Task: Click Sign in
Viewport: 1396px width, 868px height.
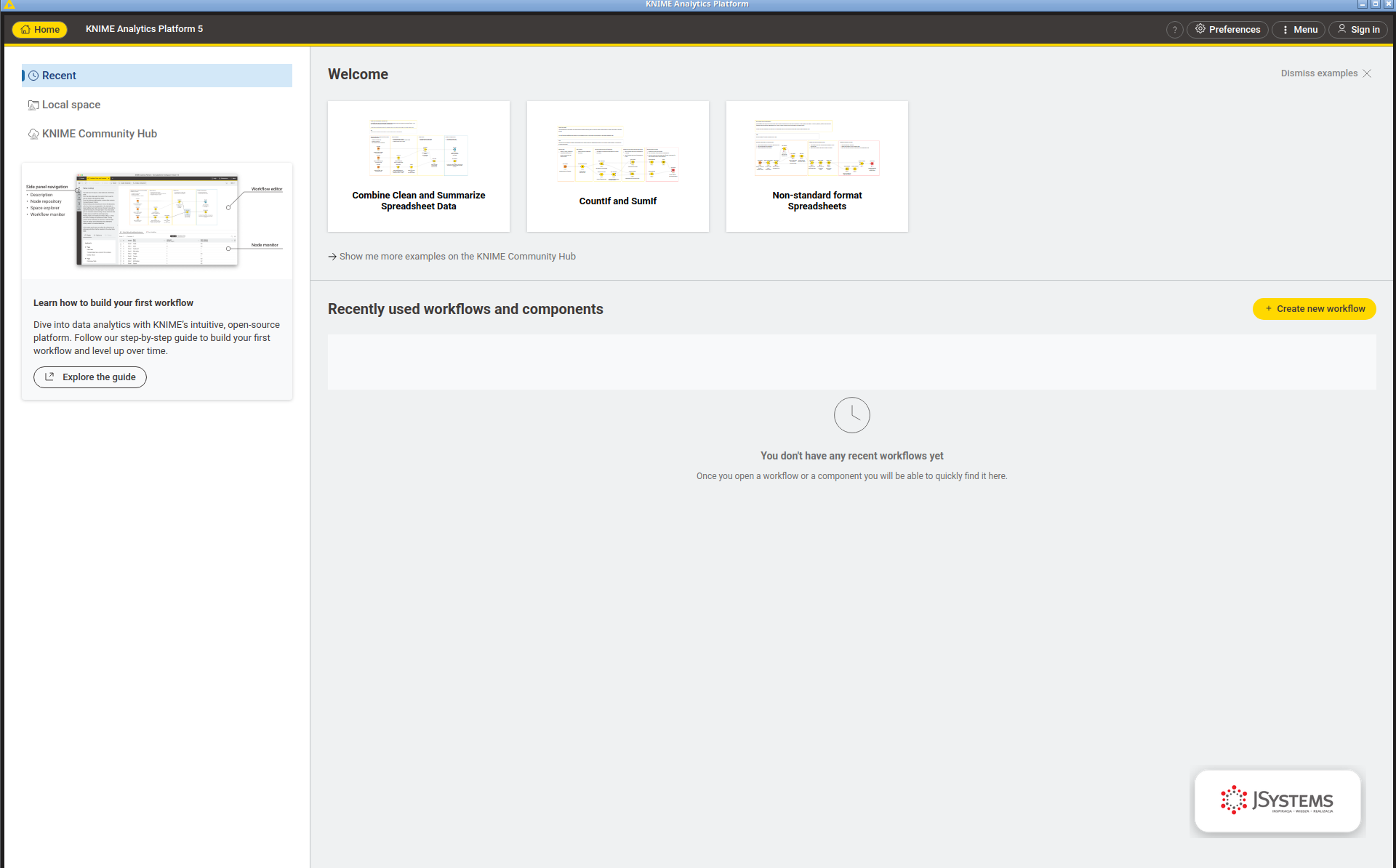Action: click(x=1358, y=30)
